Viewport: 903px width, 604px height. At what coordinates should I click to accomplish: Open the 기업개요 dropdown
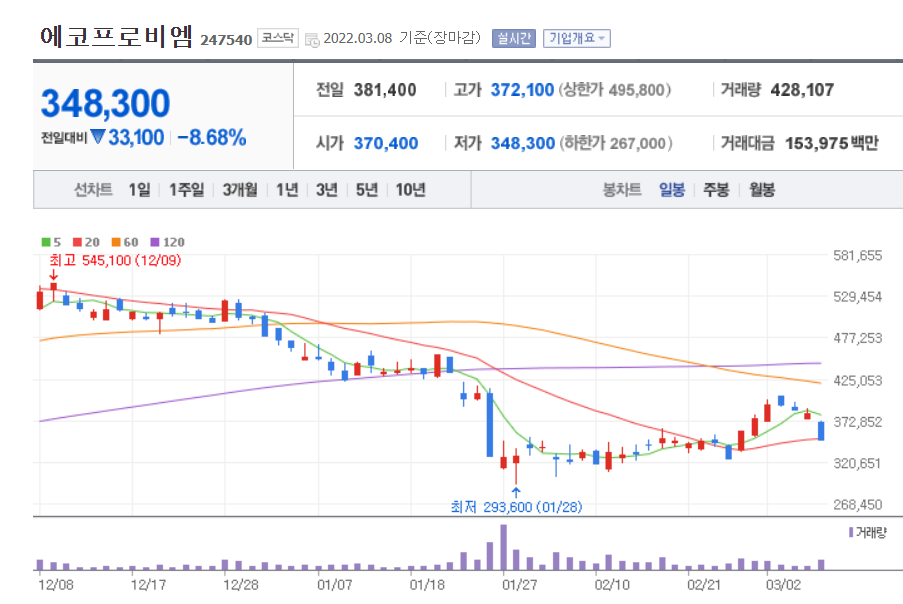point(576,39)
